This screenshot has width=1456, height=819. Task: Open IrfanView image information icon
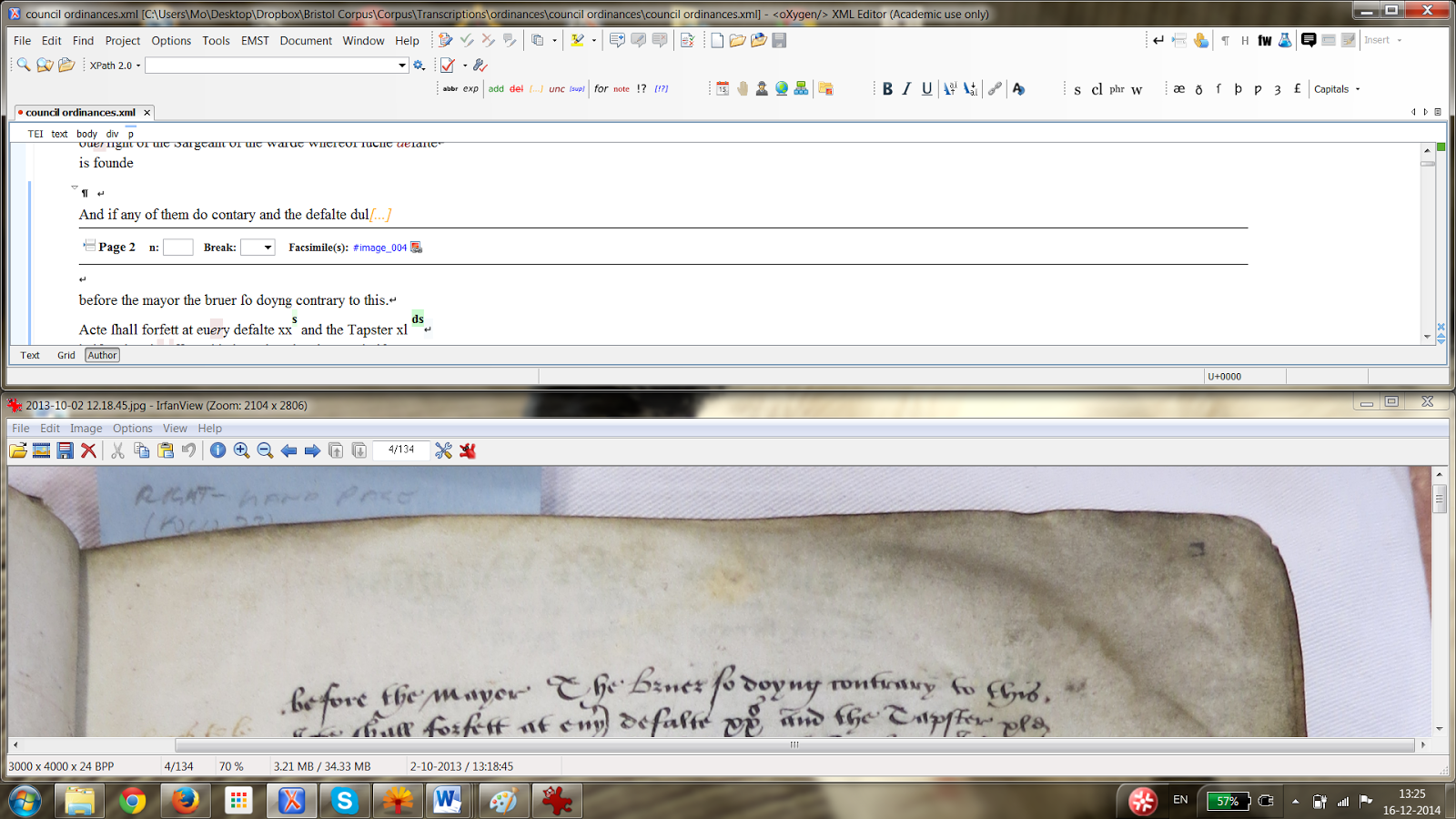217,450
